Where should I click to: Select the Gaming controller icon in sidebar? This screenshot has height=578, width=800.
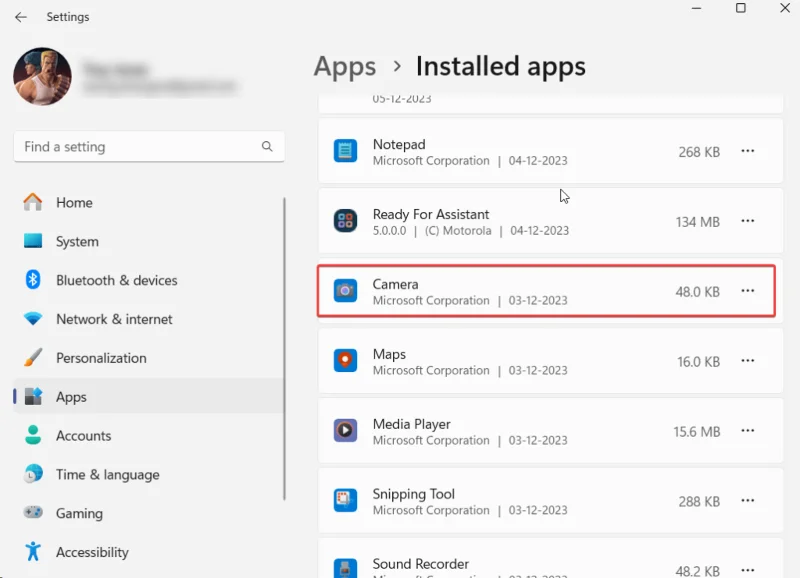(35, 513)
